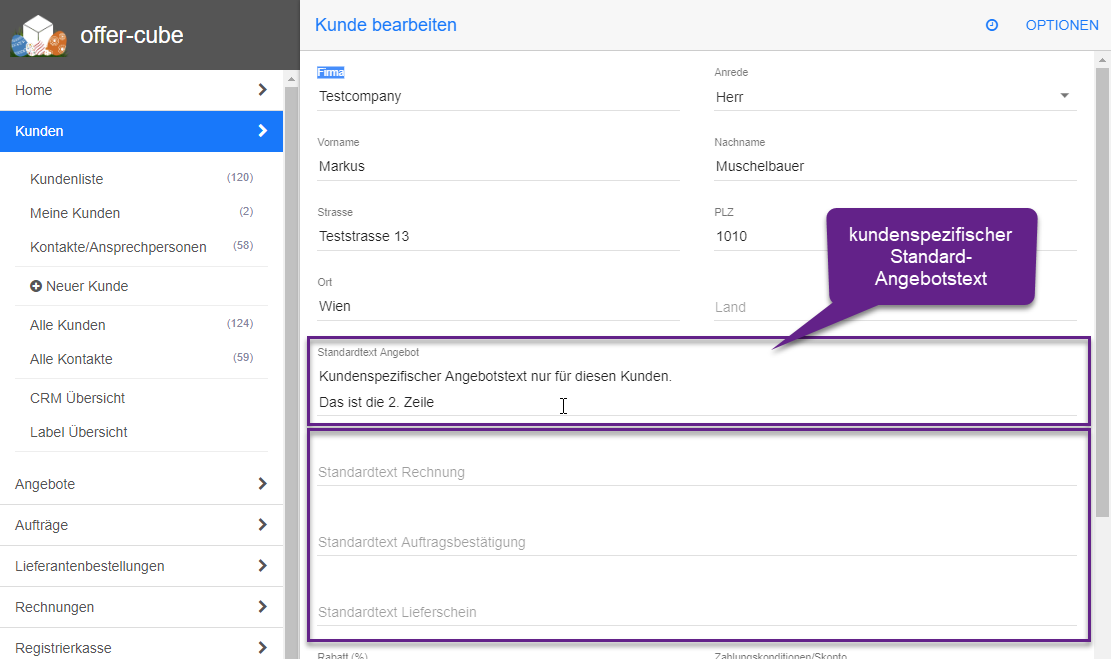Focus the Standardtext Auftragsbestätigung field
The width and height of the screenshot is (1111, 659).
tap(697, 542)
